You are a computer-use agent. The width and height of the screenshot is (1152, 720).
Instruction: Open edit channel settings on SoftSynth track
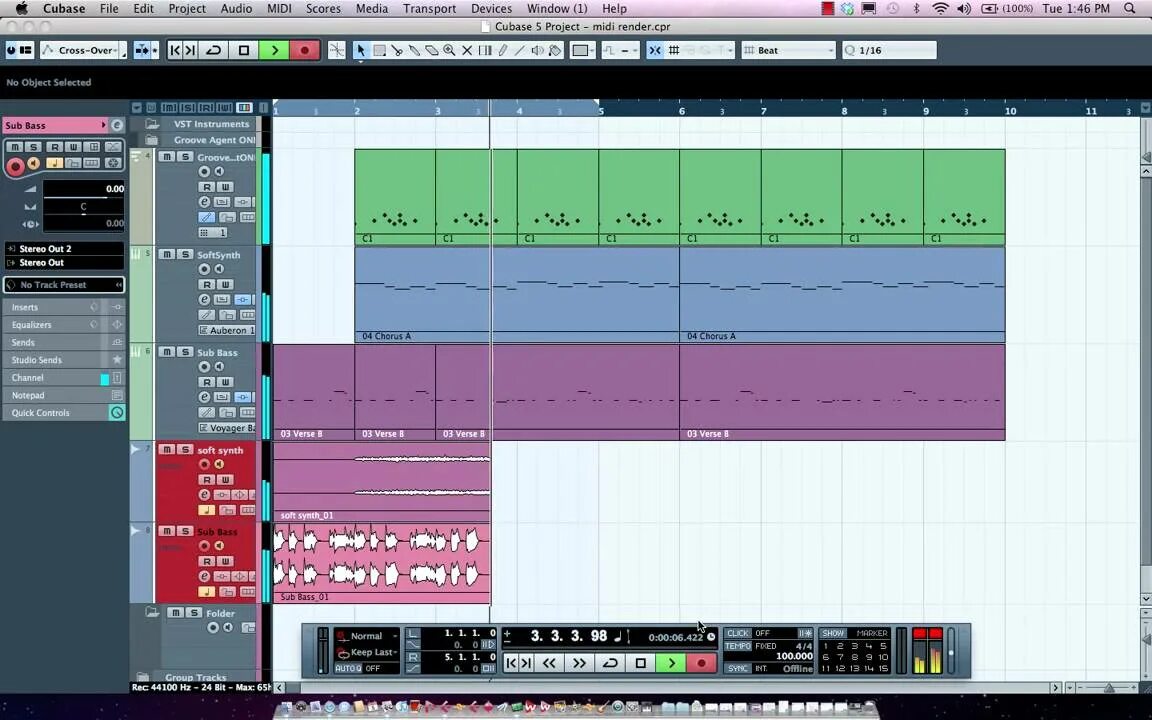coord(205,300)
